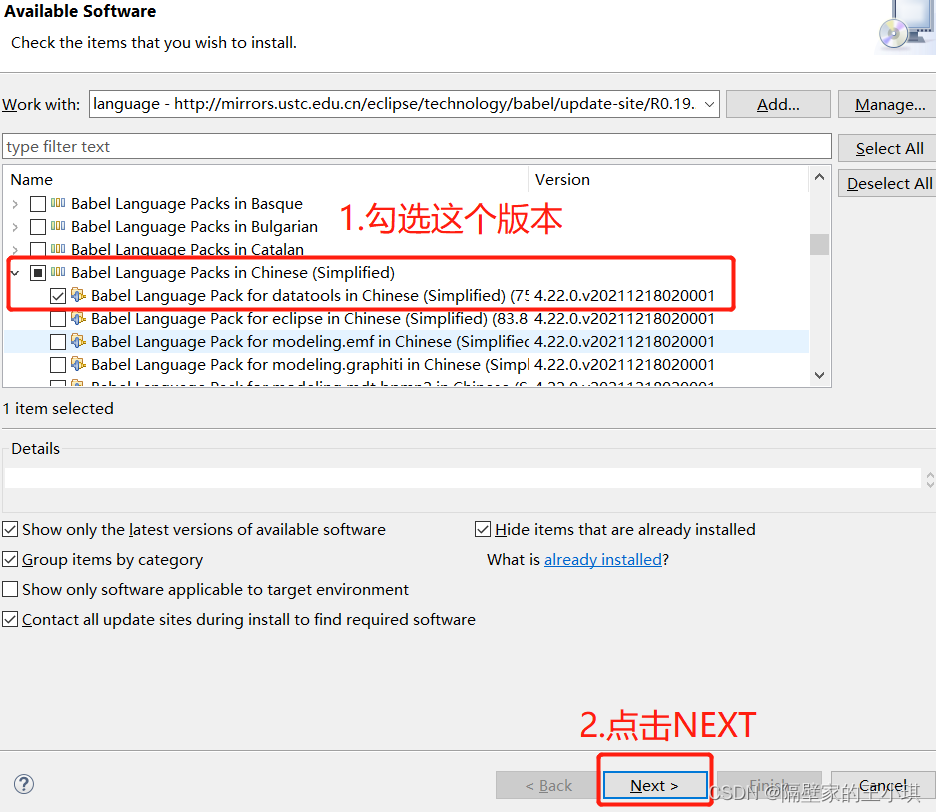Select Babel Language Pack for eclipse row
This screenshot has width=936, height=812.
406,319
